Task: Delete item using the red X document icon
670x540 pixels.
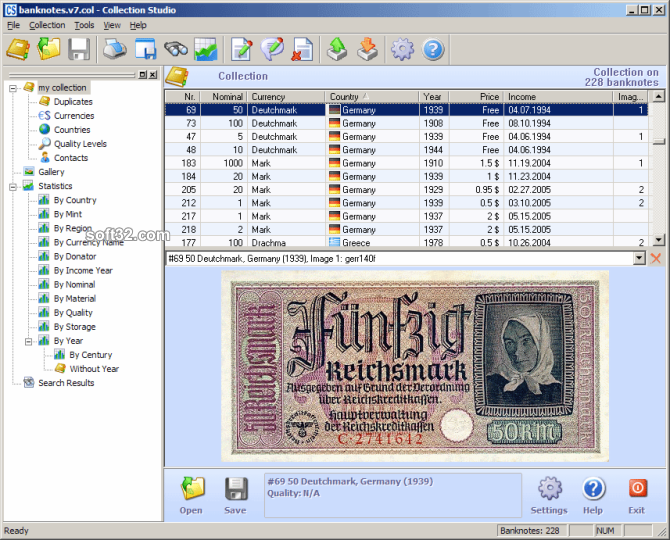Action: pyautogui.click(x=303, y=49)
